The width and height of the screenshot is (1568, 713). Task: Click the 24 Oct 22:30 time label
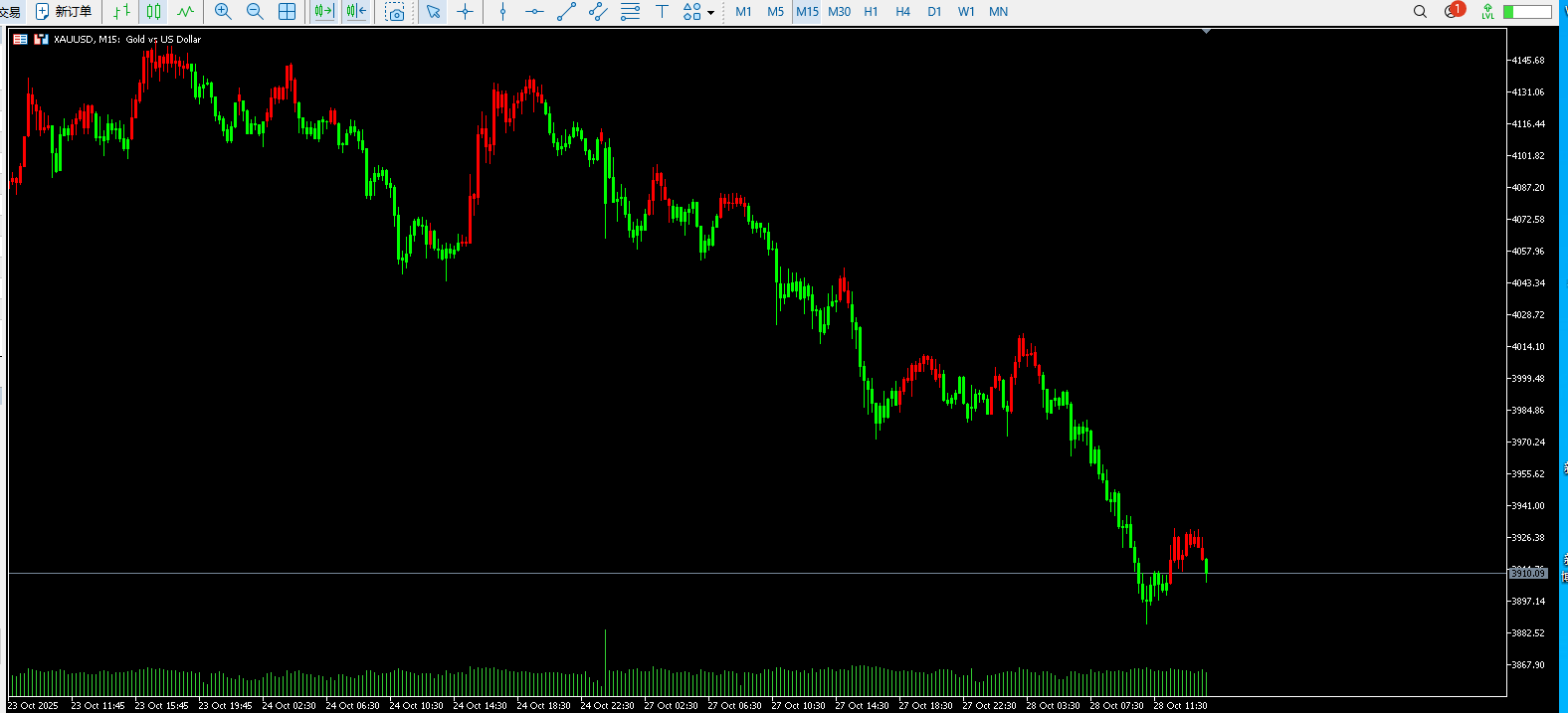click(x=607, y=706)
